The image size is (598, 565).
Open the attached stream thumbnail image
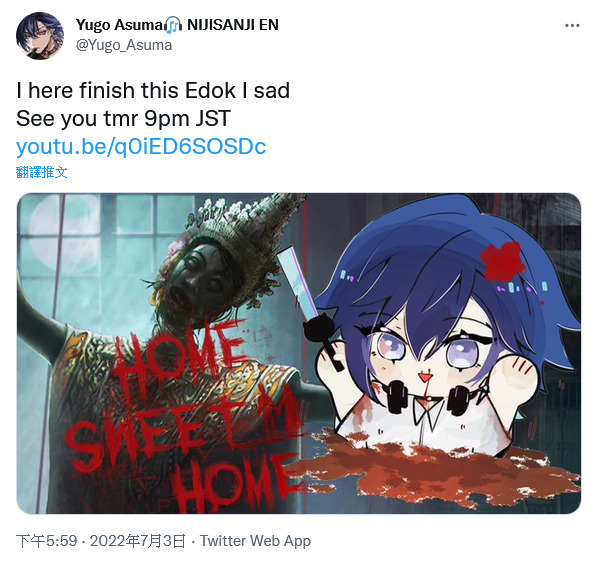[299, 353]
